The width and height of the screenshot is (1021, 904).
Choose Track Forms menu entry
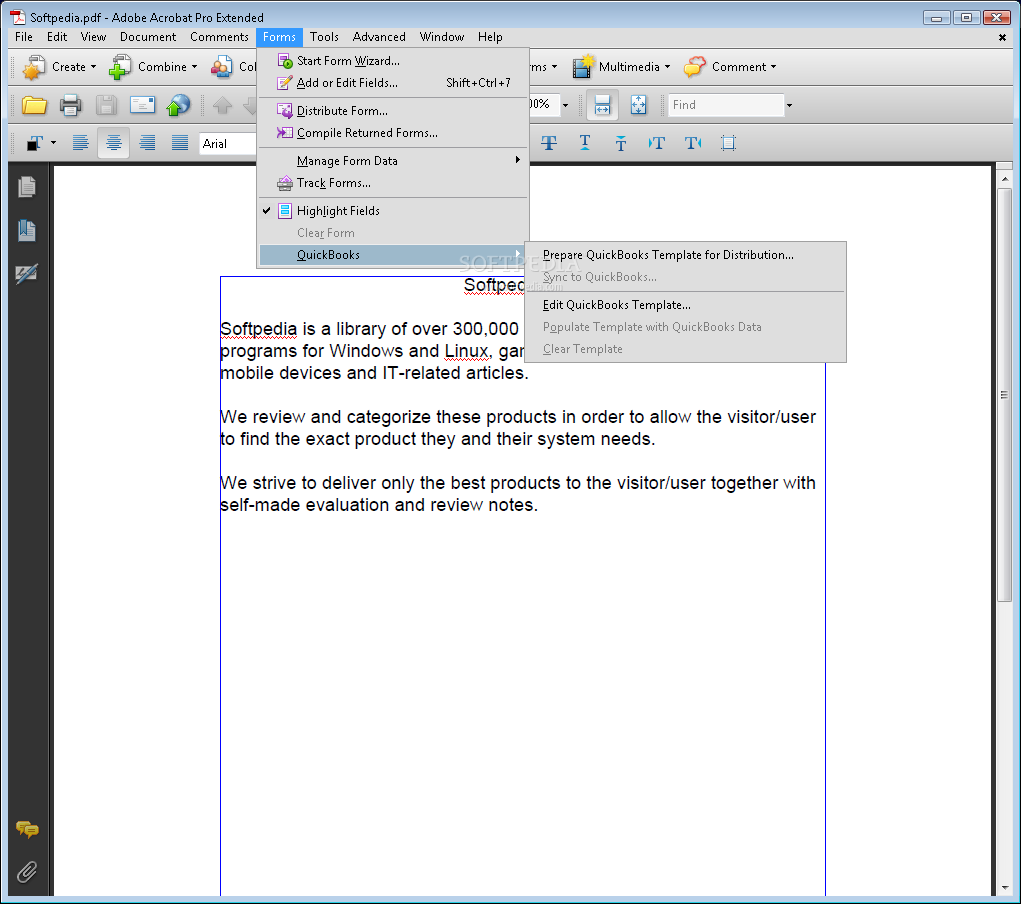393,183
